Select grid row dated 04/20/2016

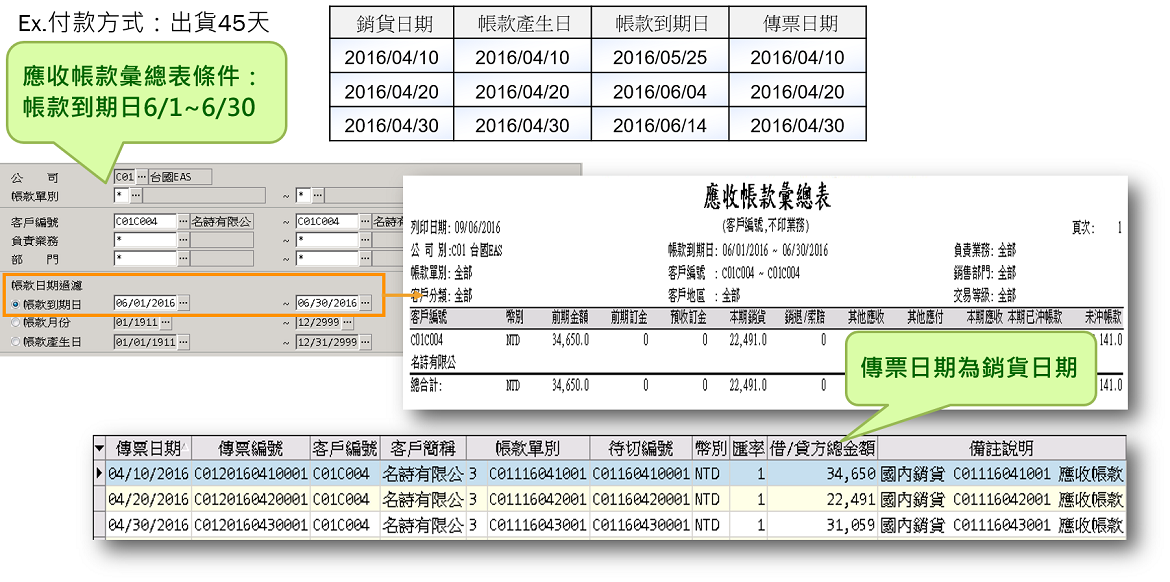[x=610, y=498]
